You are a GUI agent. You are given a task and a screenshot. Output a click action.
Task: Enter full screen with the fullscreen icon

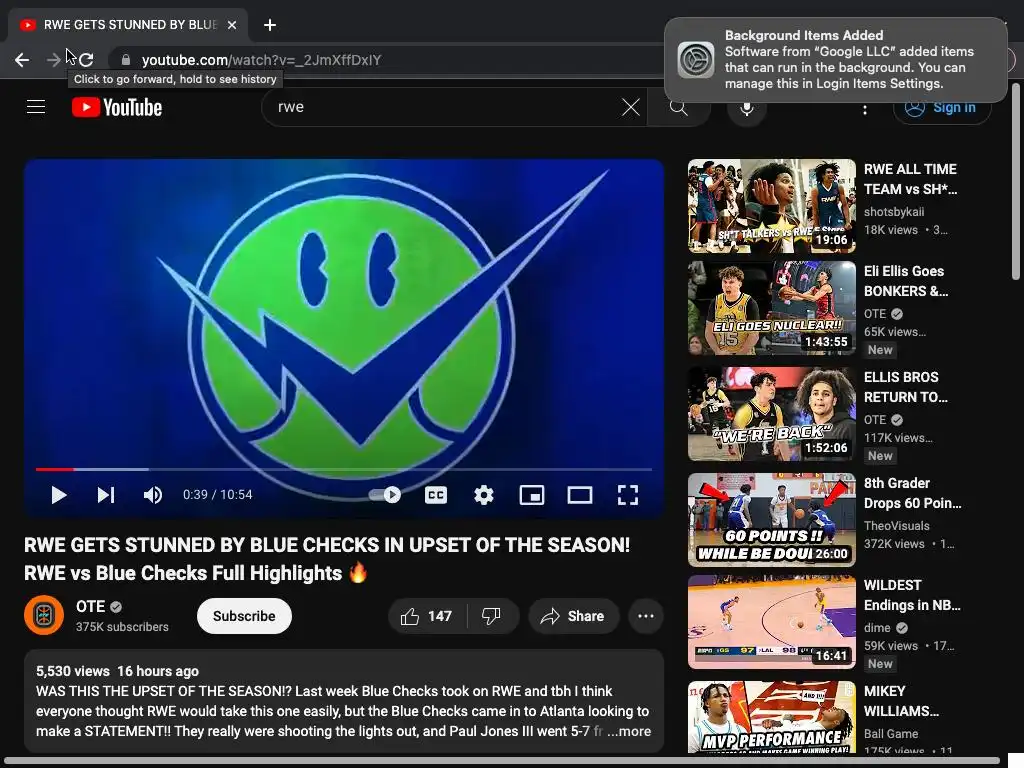(628, 495)
